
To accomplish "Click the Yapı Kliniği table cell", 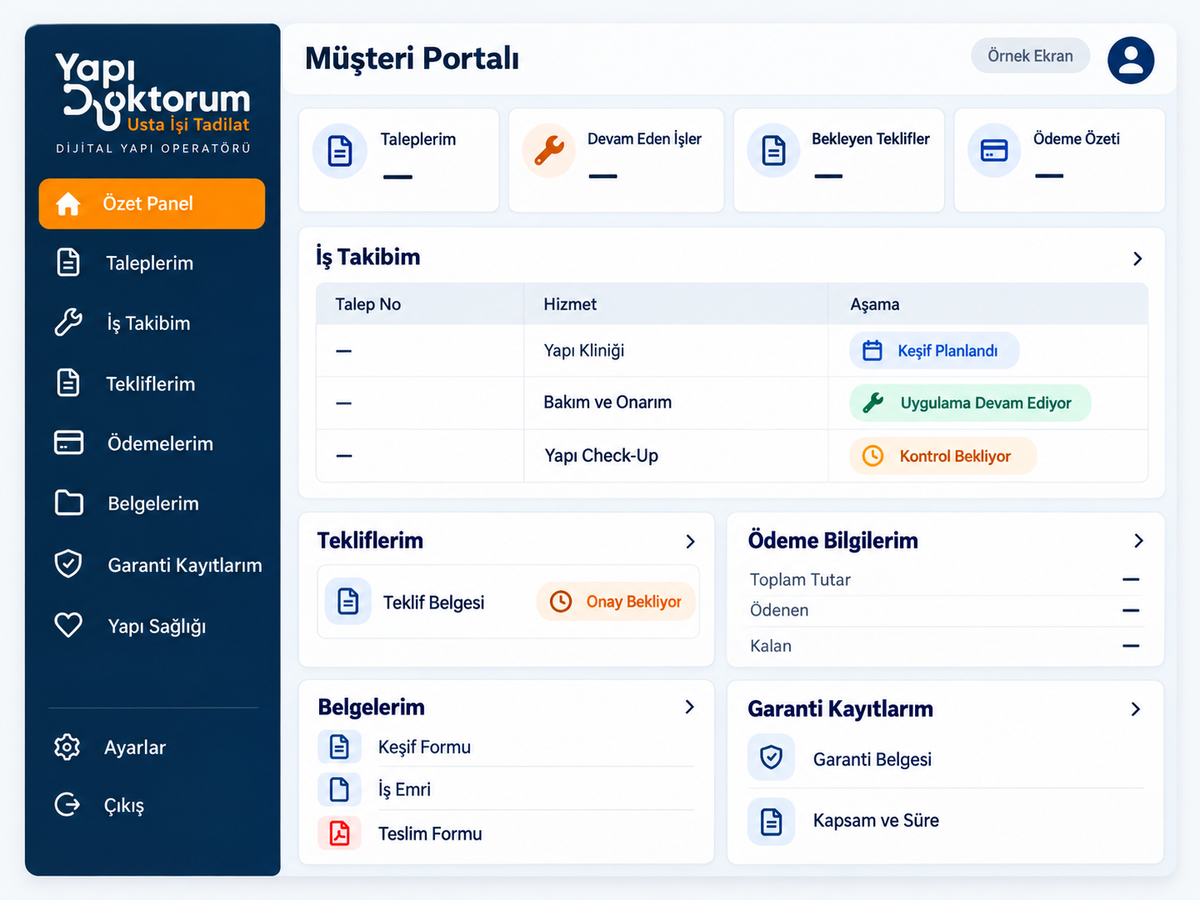I will tap(676, 351).
